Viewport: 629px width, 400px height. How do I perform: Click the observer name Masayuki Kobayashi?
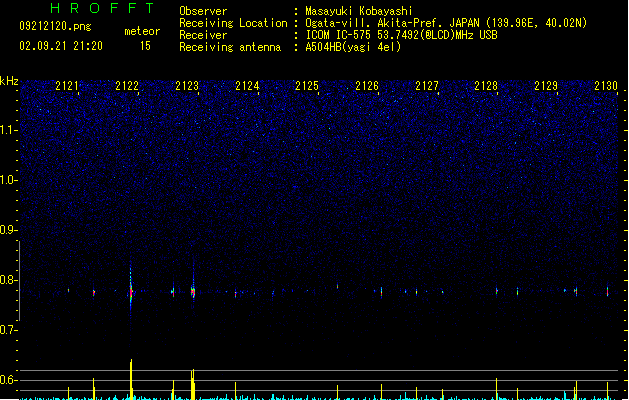click(x=359, y=11)
